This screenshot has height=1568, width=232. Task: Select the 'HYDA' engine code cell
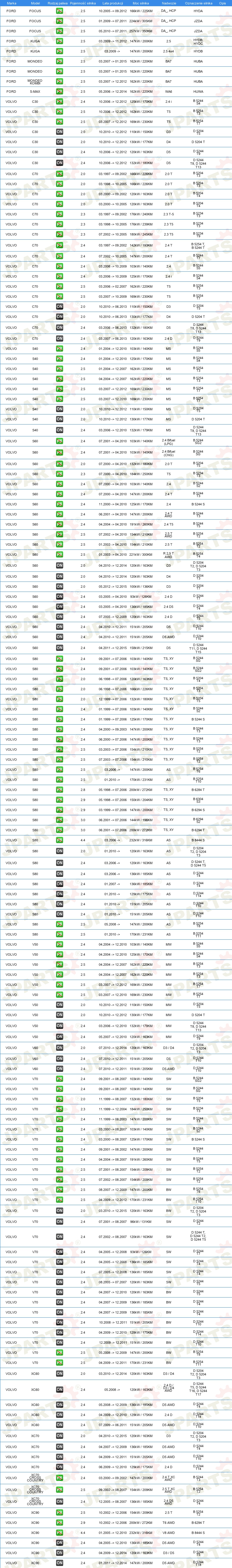click(198, 11)
